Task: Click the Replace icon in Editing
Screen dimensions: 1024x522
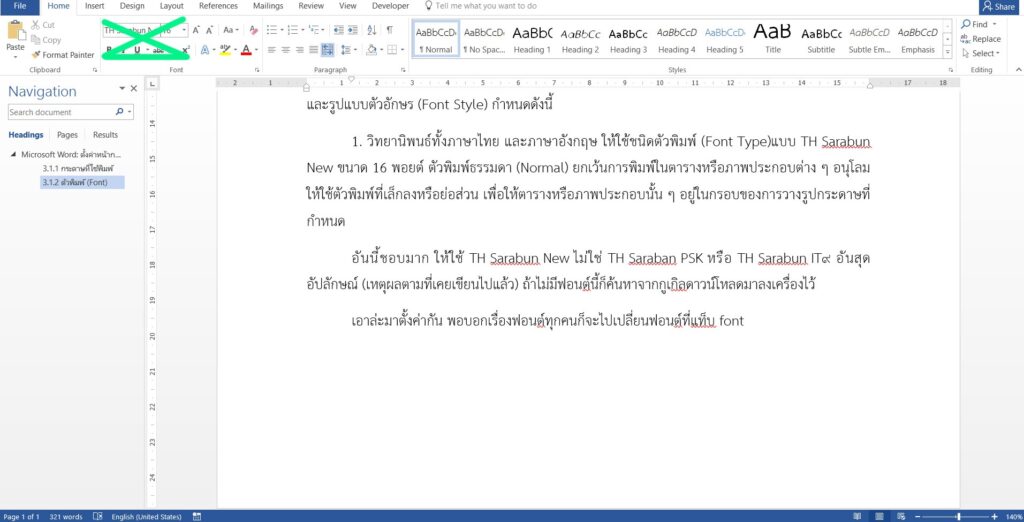Action: click(979, 39)
